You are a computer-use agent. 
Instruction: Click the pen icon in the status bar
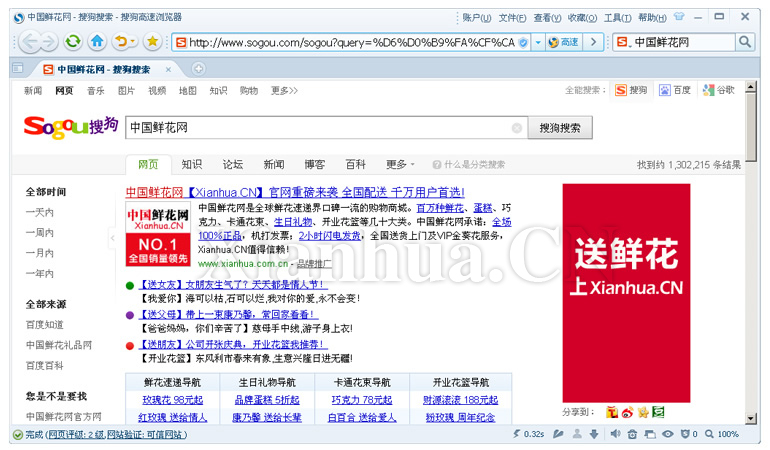(x=558, y=434)
